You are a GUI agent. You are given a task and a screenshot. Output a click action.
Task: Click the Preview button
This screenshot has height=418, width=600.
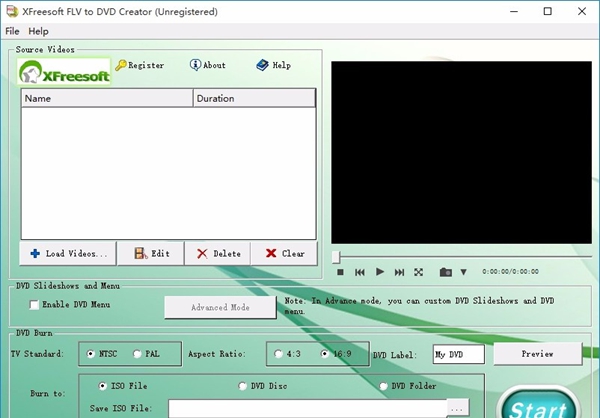pyautogui.click(x=538, y=354)
